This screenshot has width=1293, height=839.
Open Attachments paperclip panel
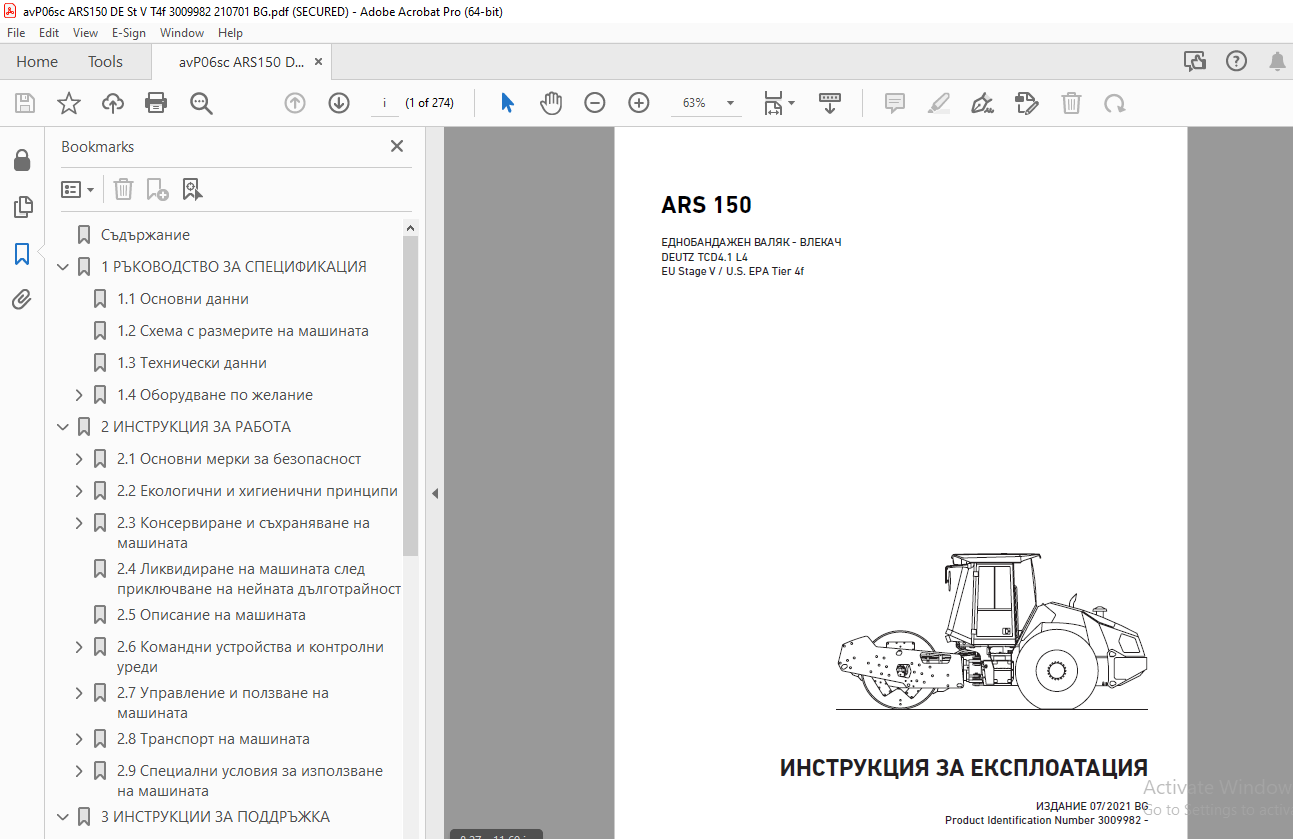pyautogui.click(x=22, y=299)
